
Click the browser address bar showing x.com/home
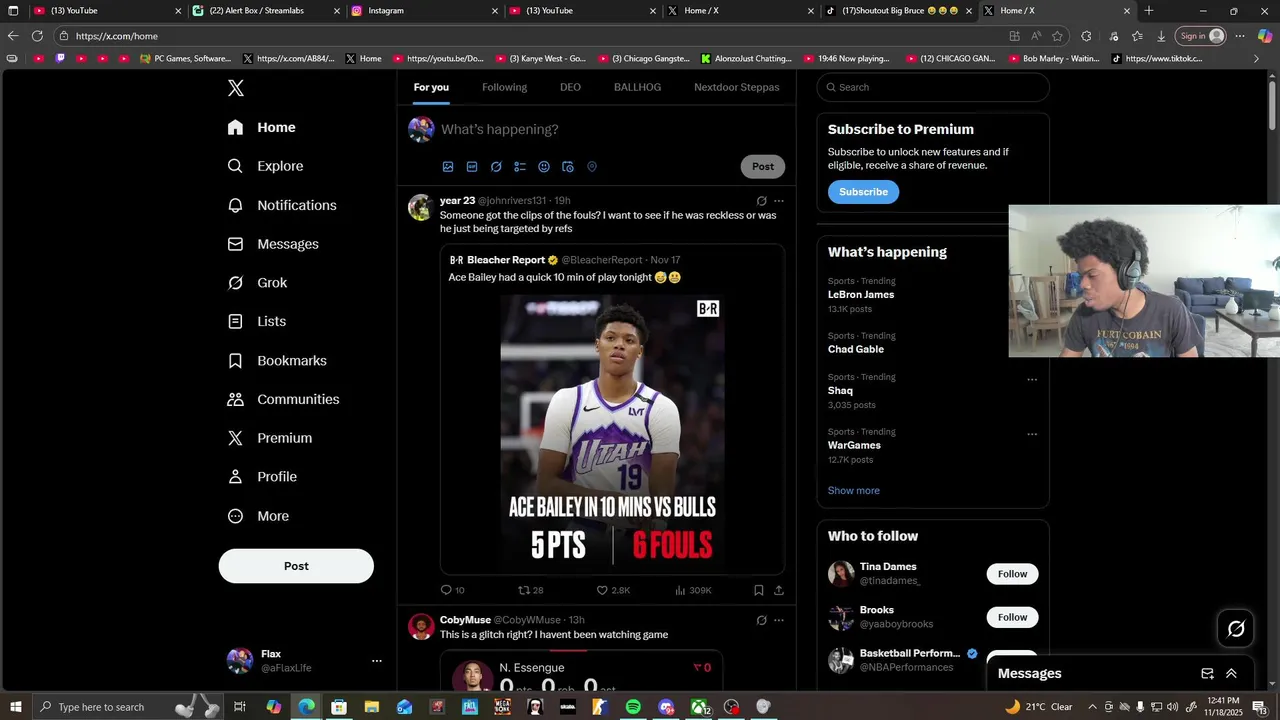(530, 36)
